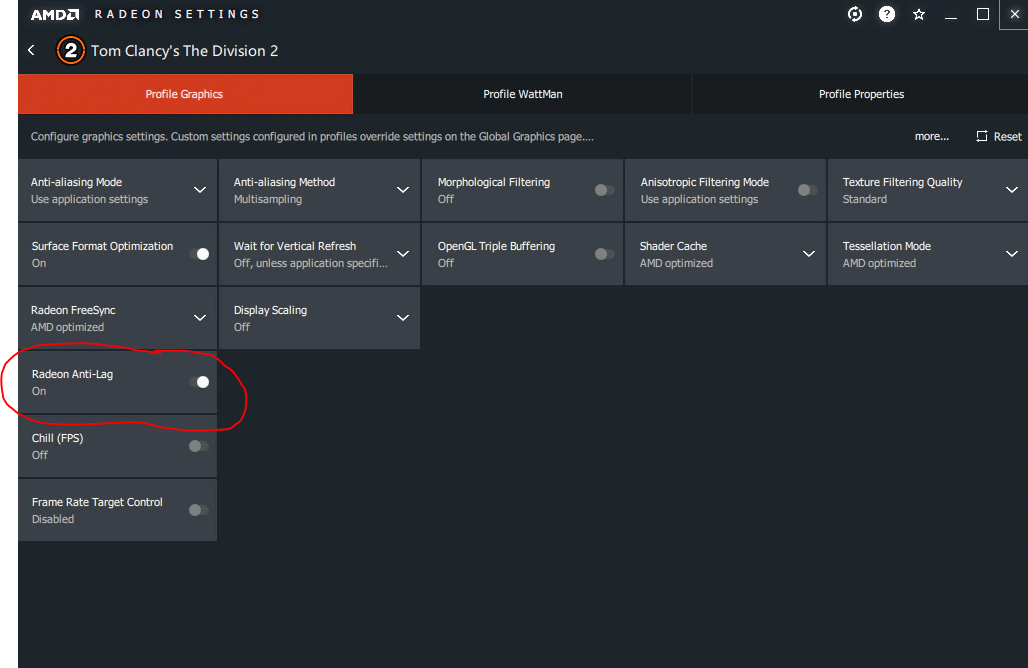Toggle Anisotropic Filtering Mode switch
Screen dimensions: 1028x668
pyautogui.click(x=807, y=190)
